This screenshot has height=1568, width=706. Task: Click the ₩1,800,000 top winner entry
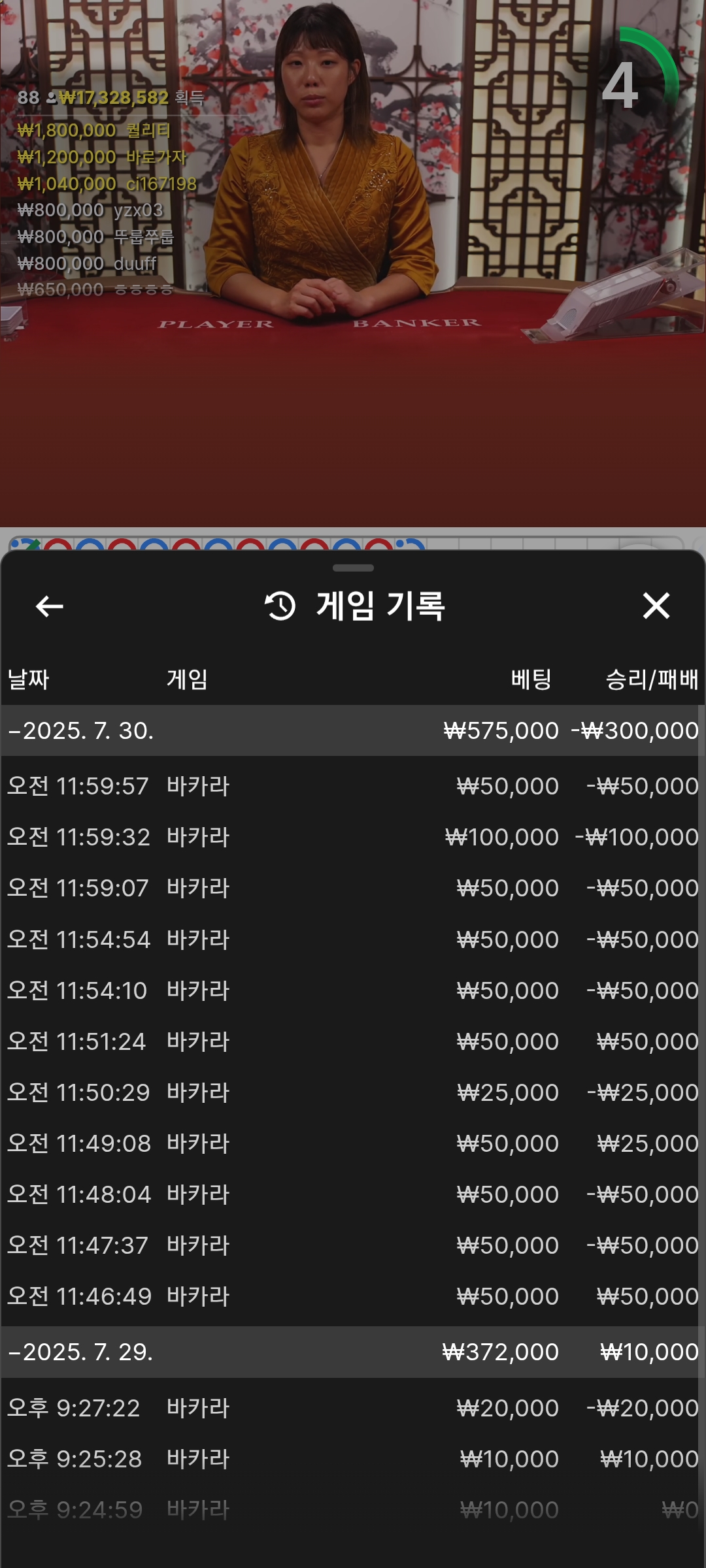tap(93, 130)
